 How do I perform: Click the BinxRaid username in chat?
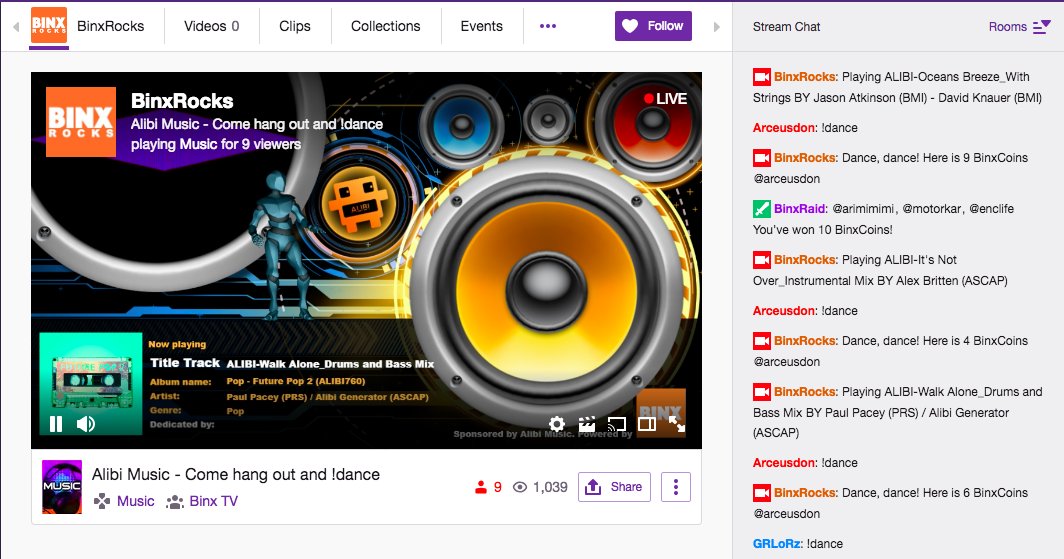(799, 209)
